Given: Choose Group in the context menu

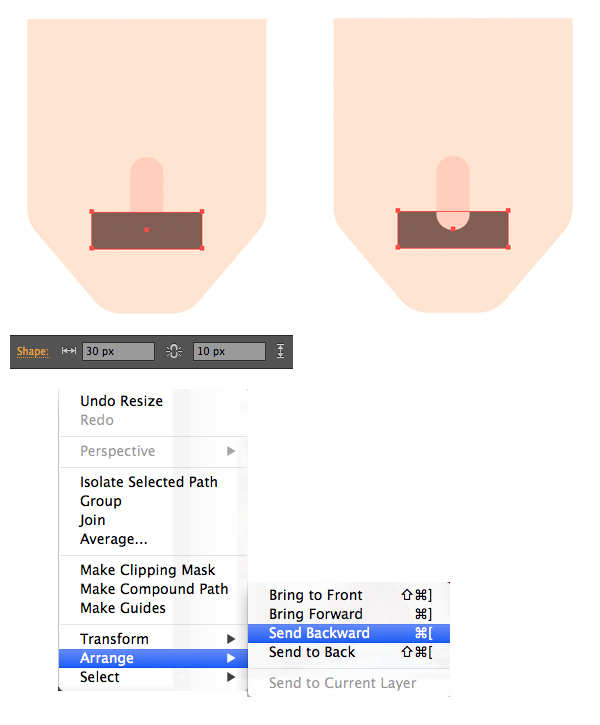Looking at the screenshot, I should [x=101, y=501].
